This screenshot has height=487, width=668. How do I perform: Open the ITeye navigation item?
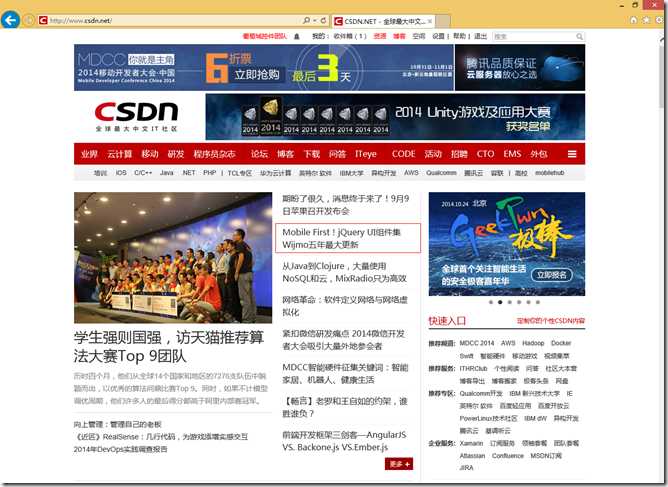[x=366, y=154]
